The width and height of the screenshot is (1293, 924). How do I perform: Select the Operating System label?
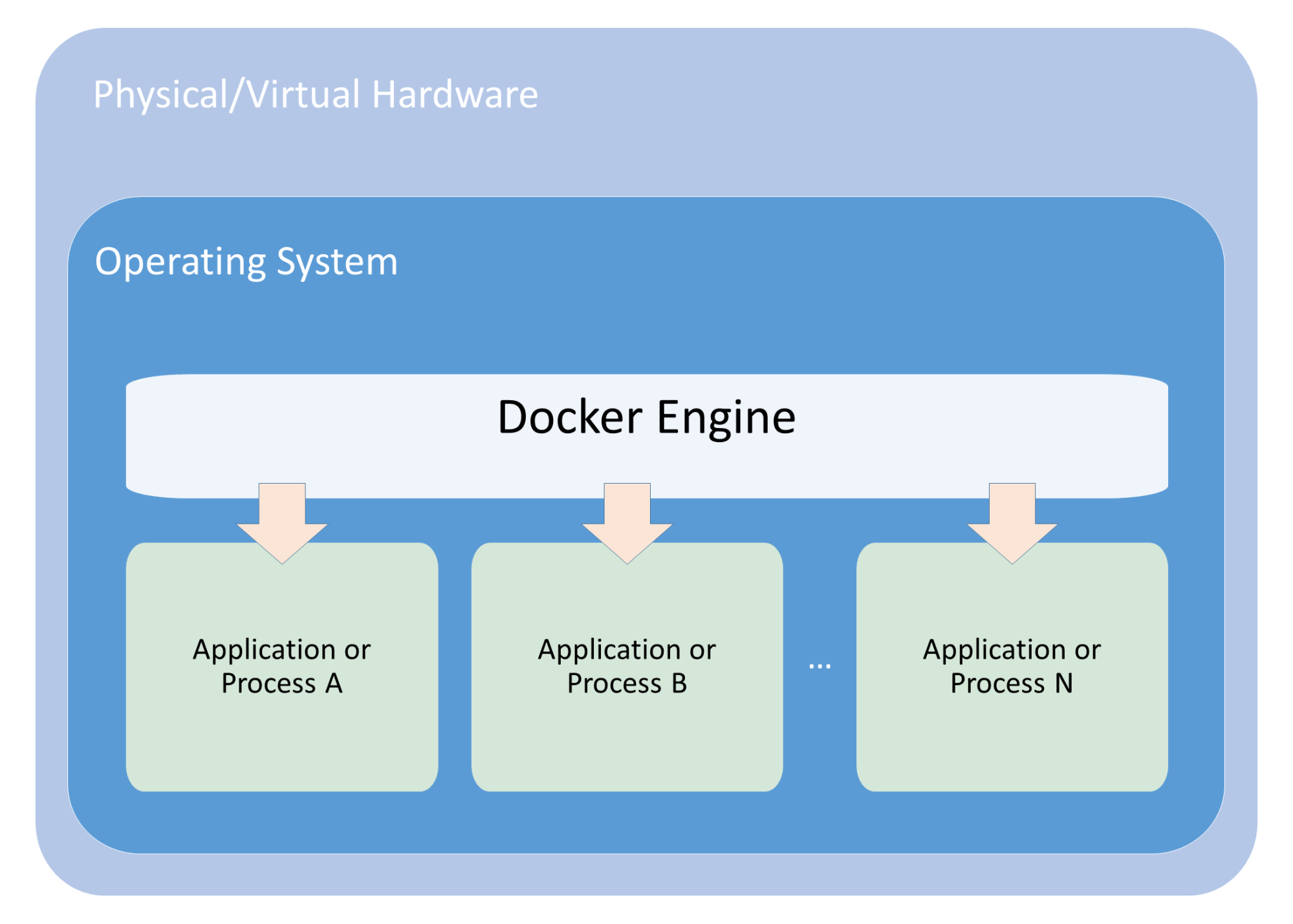[x=246, y=262]
